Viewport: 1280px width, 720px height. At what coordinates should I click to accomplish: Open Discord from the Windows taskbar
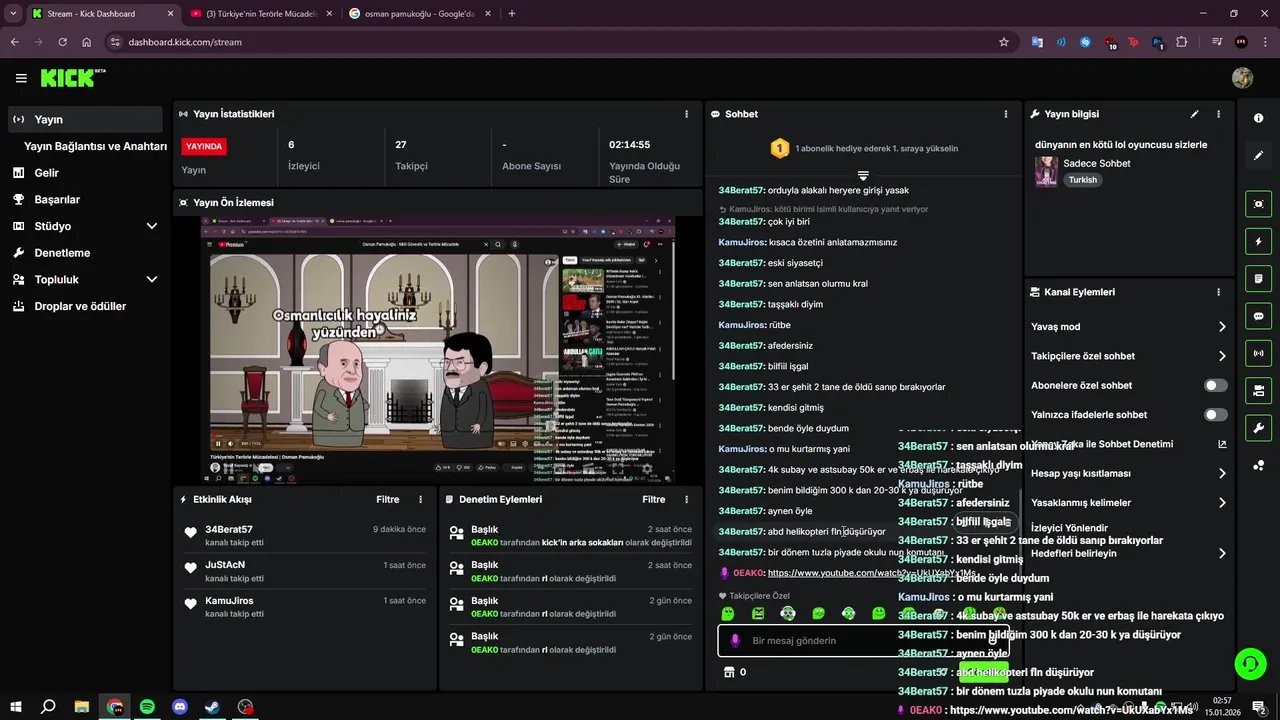point(180,707)
